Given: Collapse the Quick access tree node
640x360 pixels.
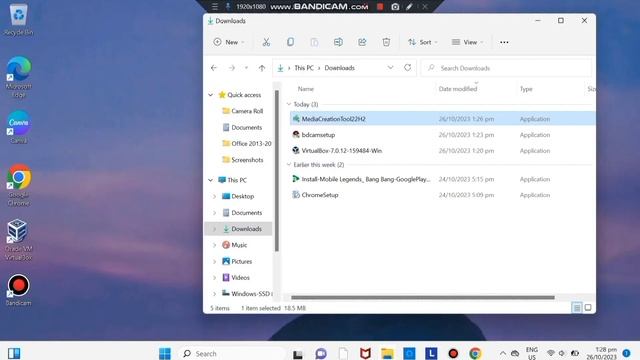Looking at the screenshot, I should pos(211,95).
